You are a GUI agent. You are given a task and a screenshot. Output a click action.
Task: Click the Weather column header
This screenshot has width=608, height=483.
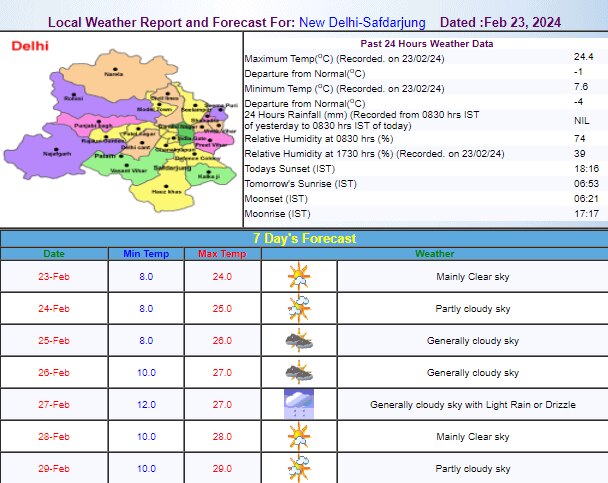tap(434, 254)
